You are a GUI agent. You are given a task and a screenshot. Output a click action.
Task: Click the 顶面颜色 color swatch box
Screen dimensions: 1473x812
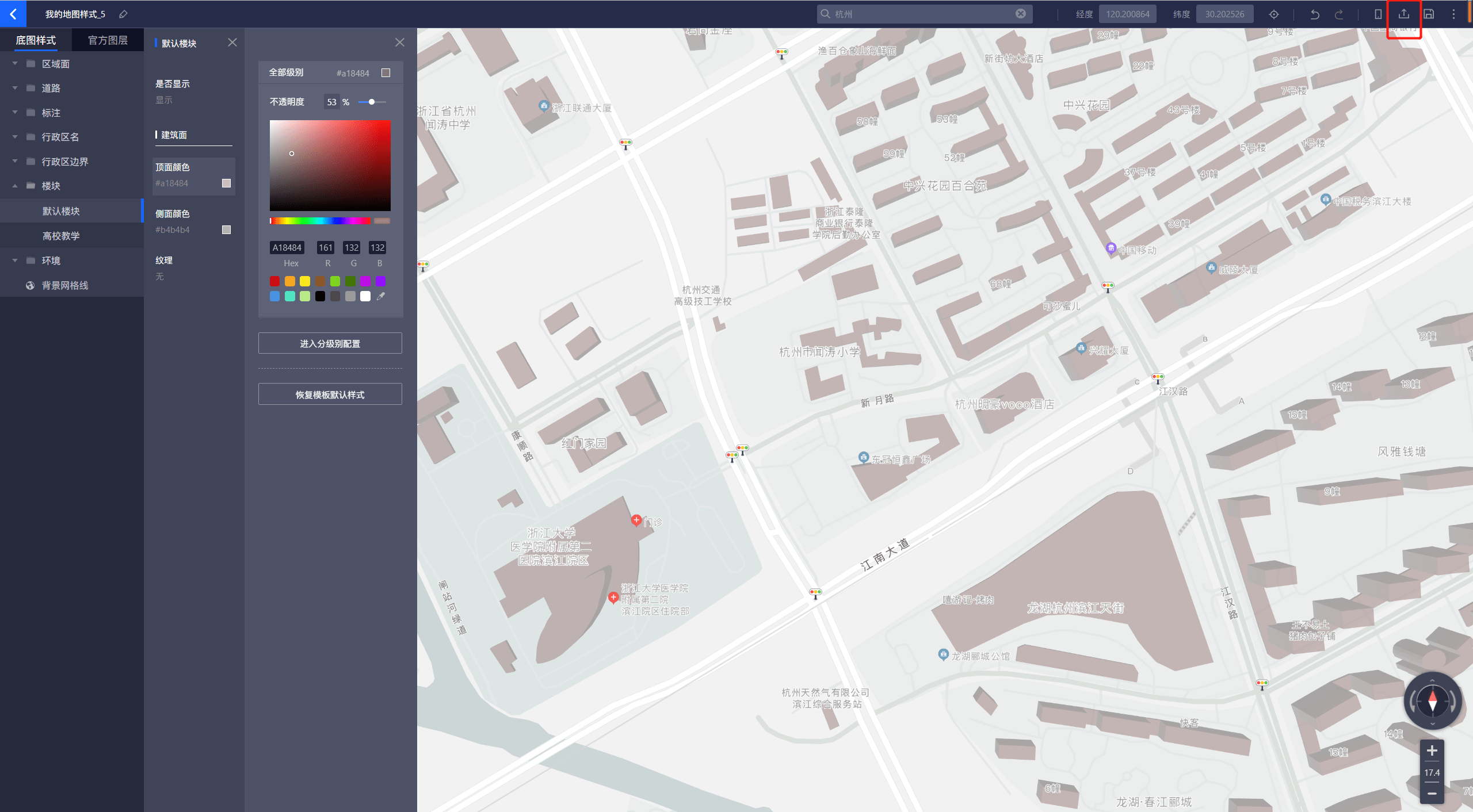coord(226,183)
